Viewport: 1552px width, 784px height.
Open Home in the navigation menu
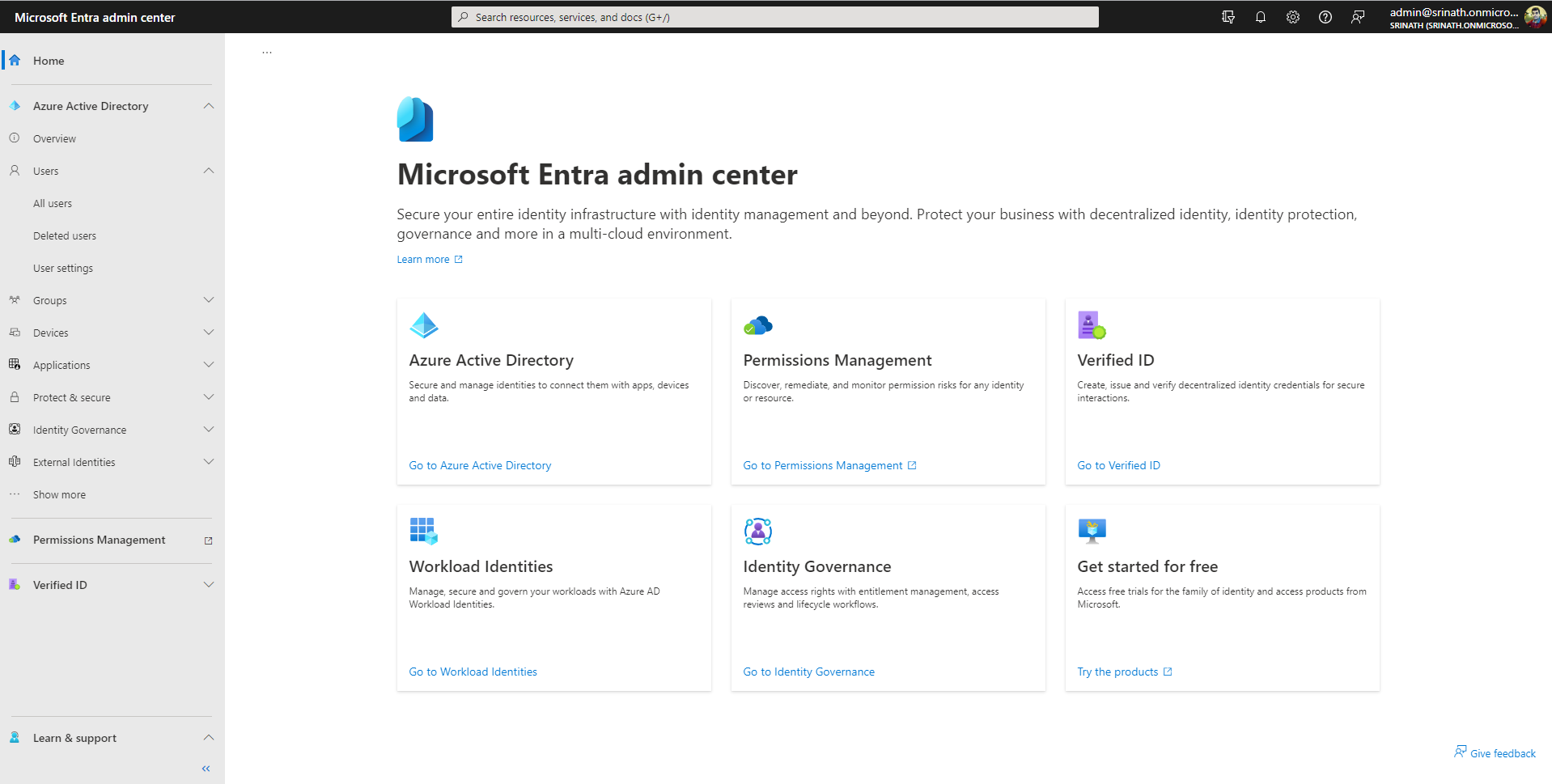pos(49,61)
